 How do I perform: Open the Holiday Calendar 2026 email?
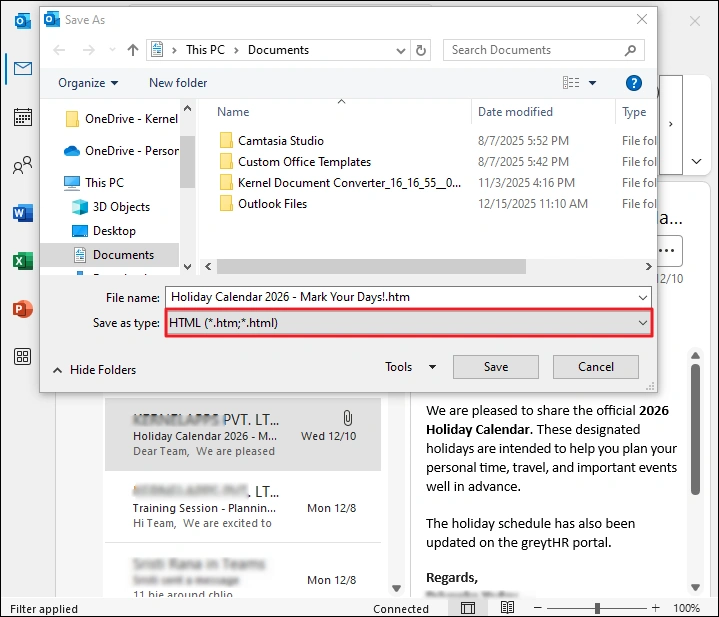[x=243, y=435]
